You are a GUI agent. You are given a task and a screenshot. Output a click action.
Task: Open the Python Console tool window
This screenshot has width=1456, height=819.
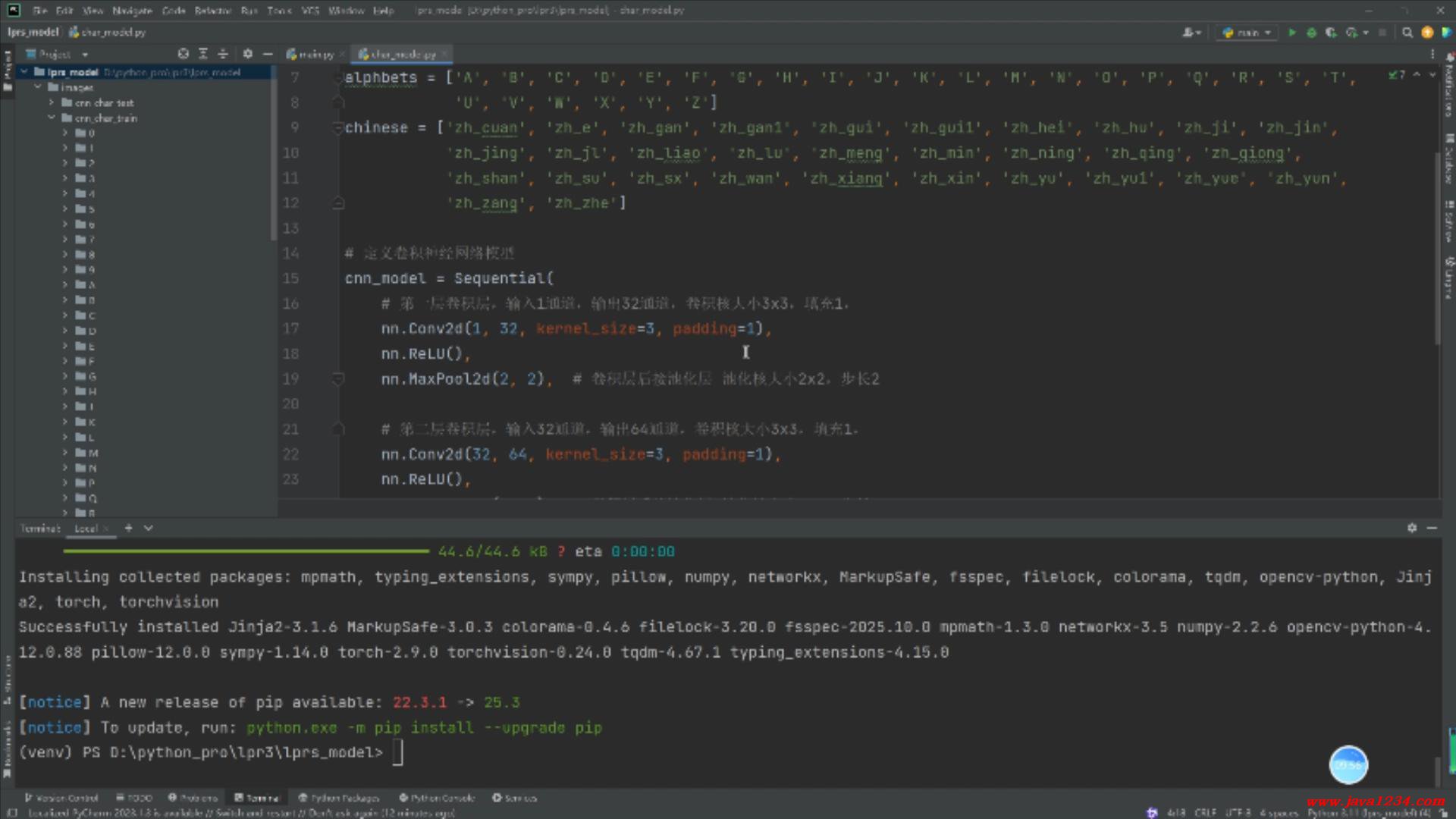click(x=437, y=798)
